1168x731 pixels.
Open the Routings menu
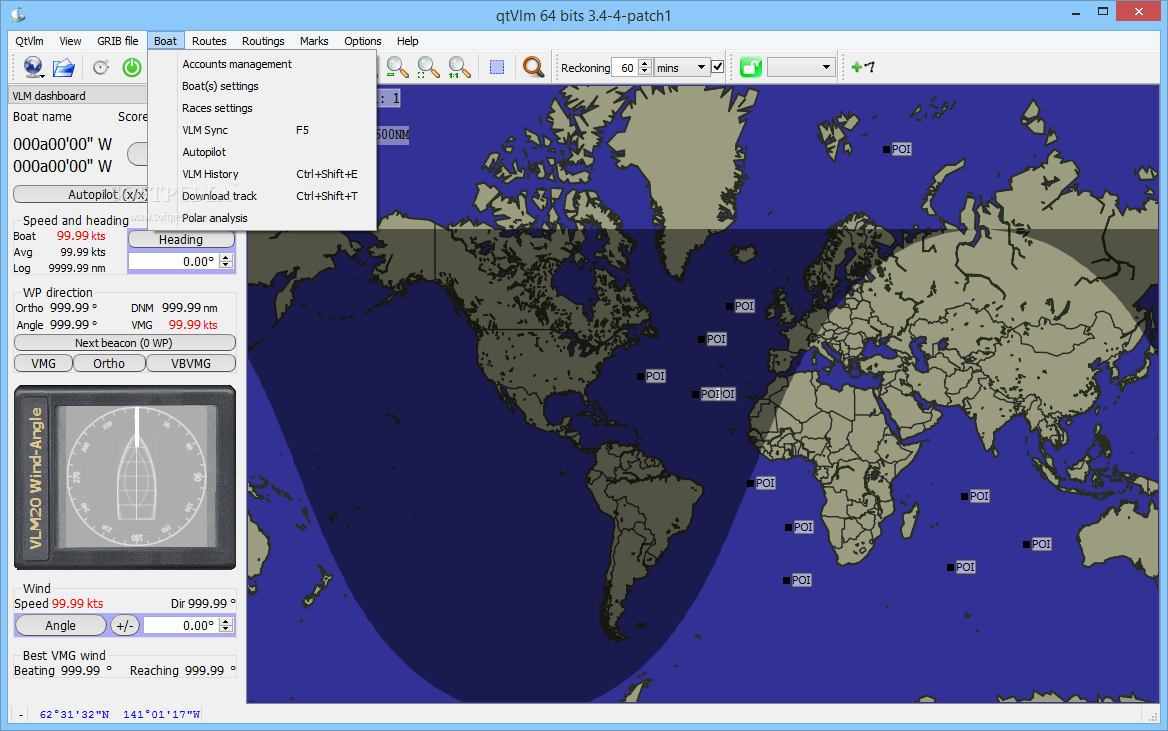(x=263, y=41)
